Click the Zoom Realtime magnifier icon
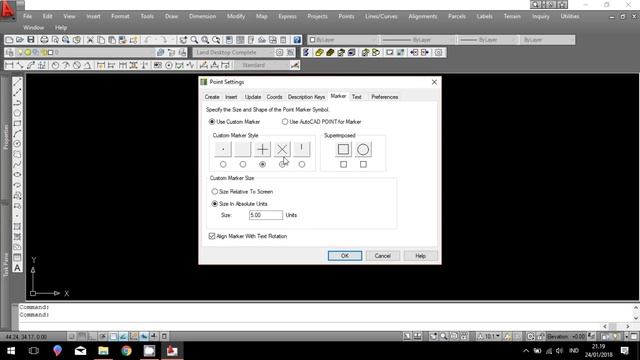This screenshot has height=360, width=640. (x=194, y=40)
